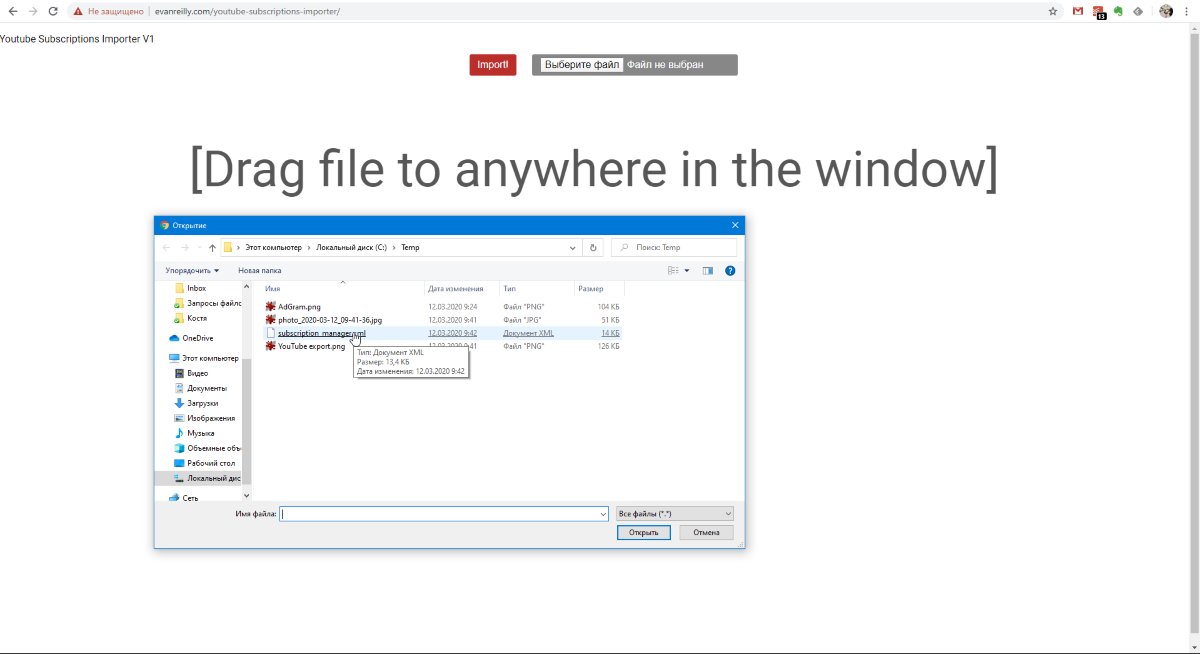Change view mode with the view icon
This screenshot has height=654, width=1200.
[674, 270]
